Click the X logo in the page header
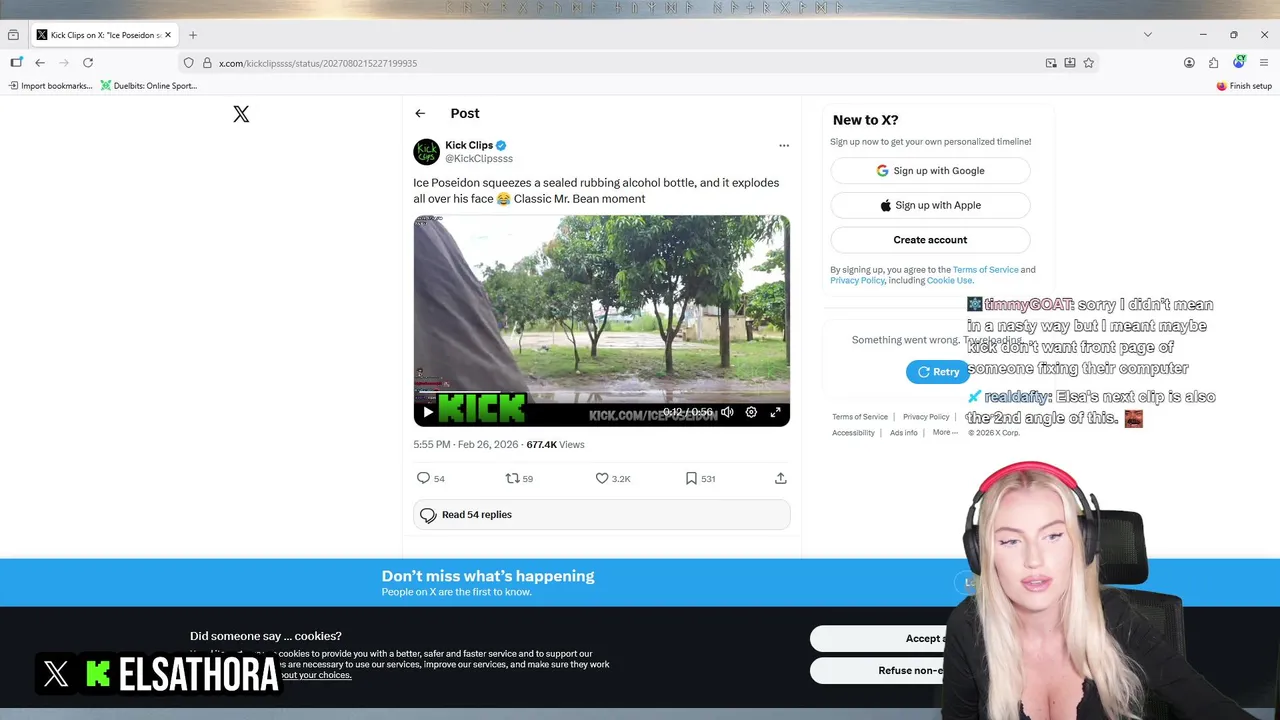The width and height of the screenshot is (1280, 720). click(x=241, y=114)
